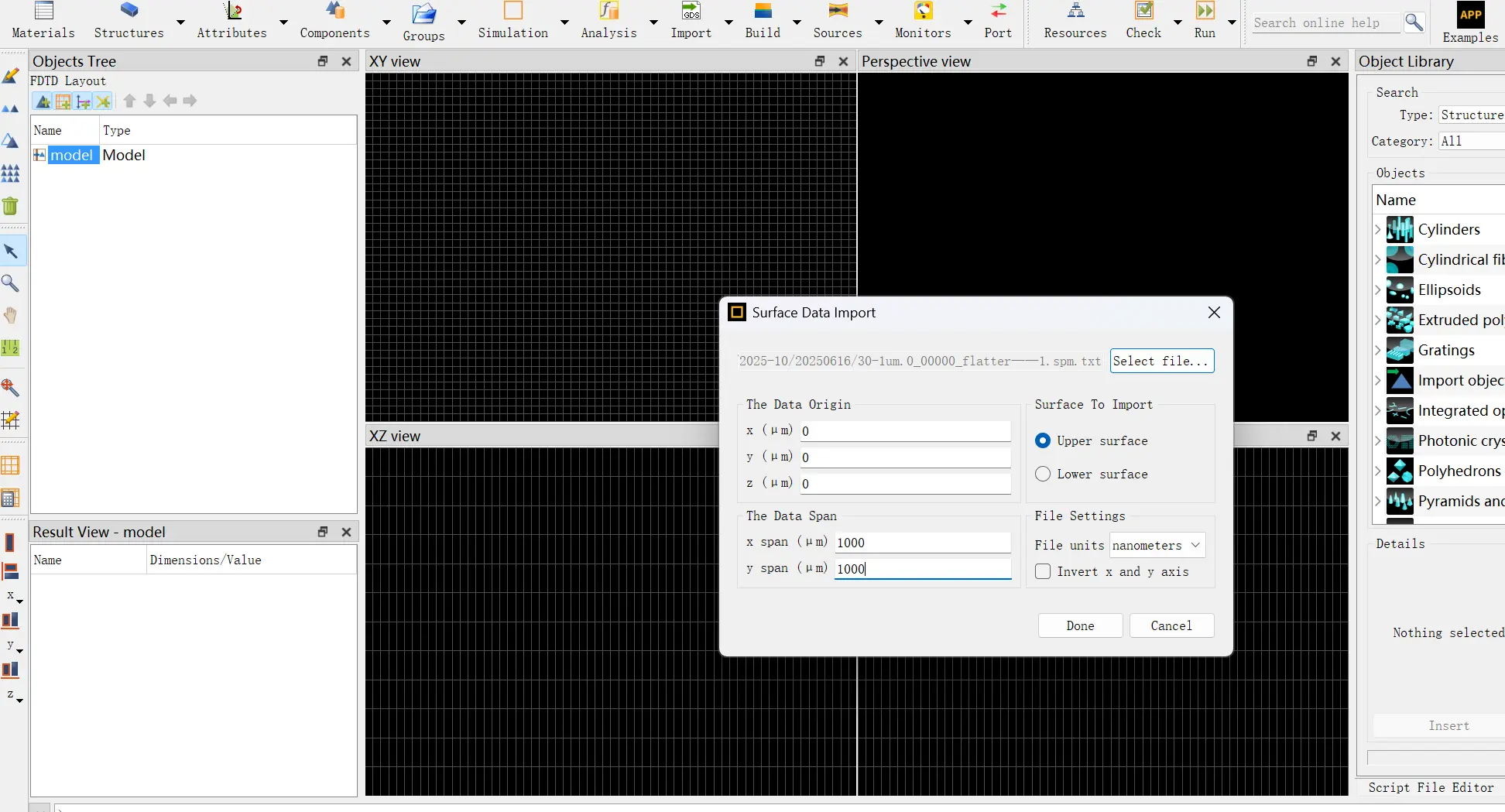1505x812 pixels.
Task: Select the pan hand tool in left sidebar
Action: click(11, 316)
